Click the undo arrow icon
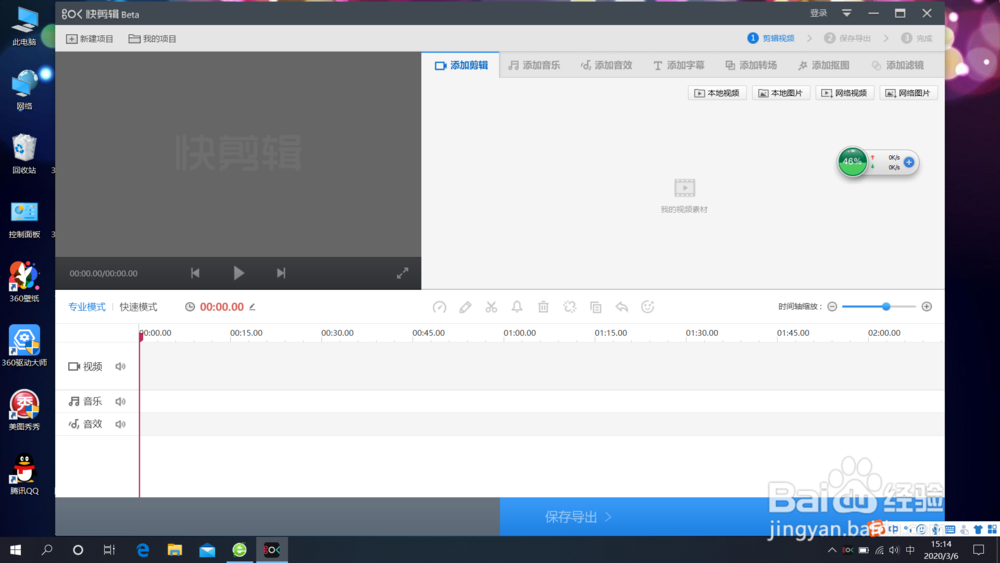The height and width of the screenshot is (563, 1000). [x=622, y=307]
